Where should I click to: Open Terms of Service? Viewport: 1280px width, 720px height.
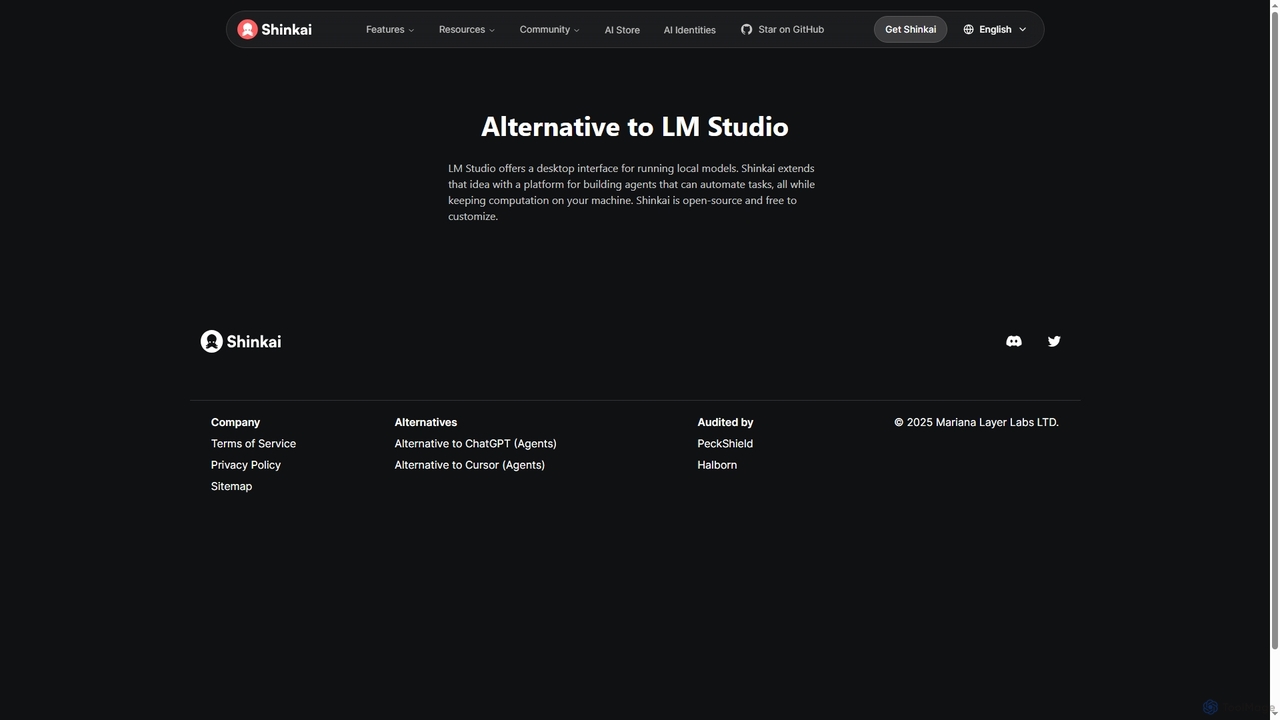click(x=253, y=444)
